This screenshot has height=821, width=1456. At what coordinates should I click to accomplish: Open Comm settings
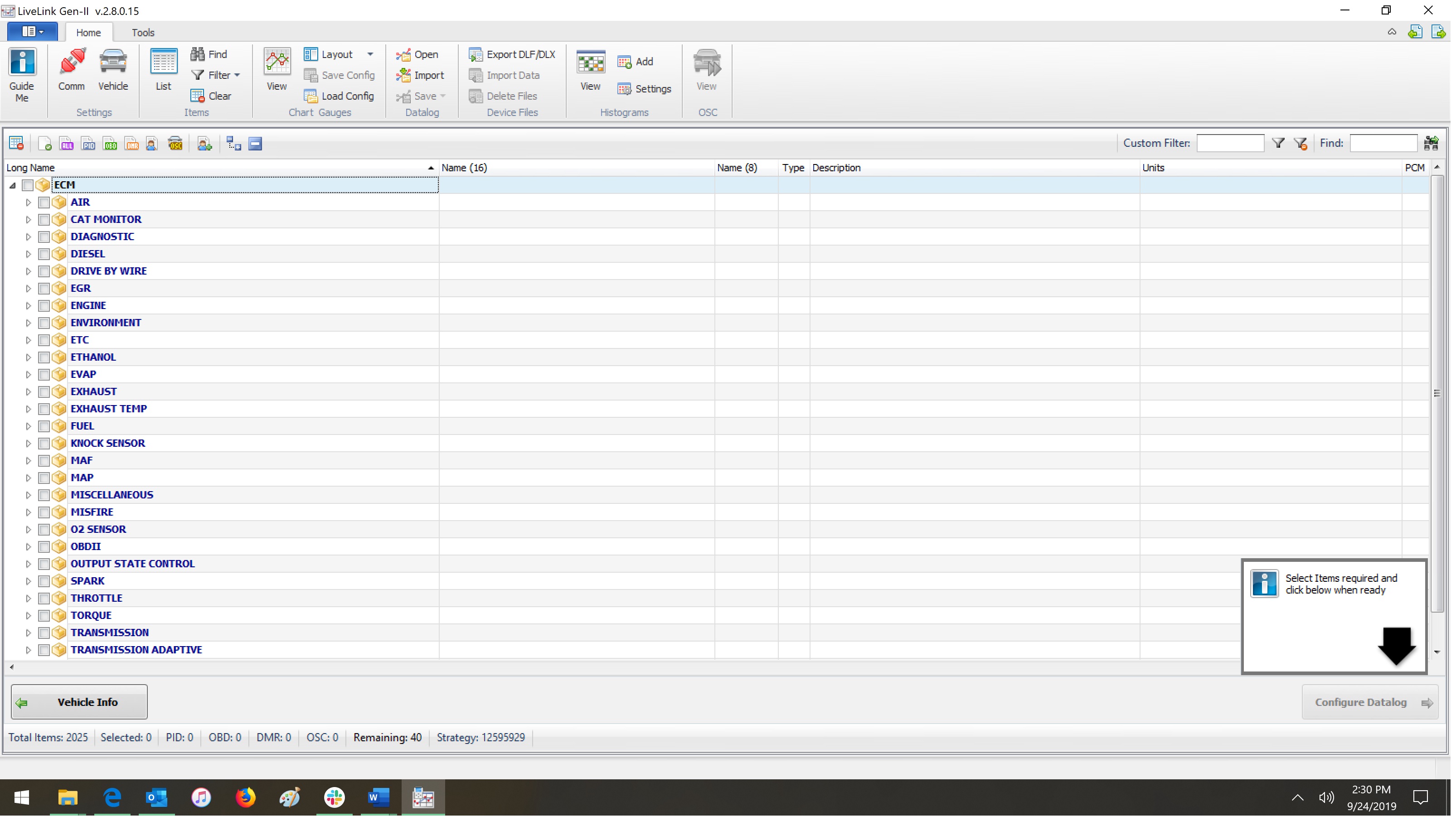(71, 70)
